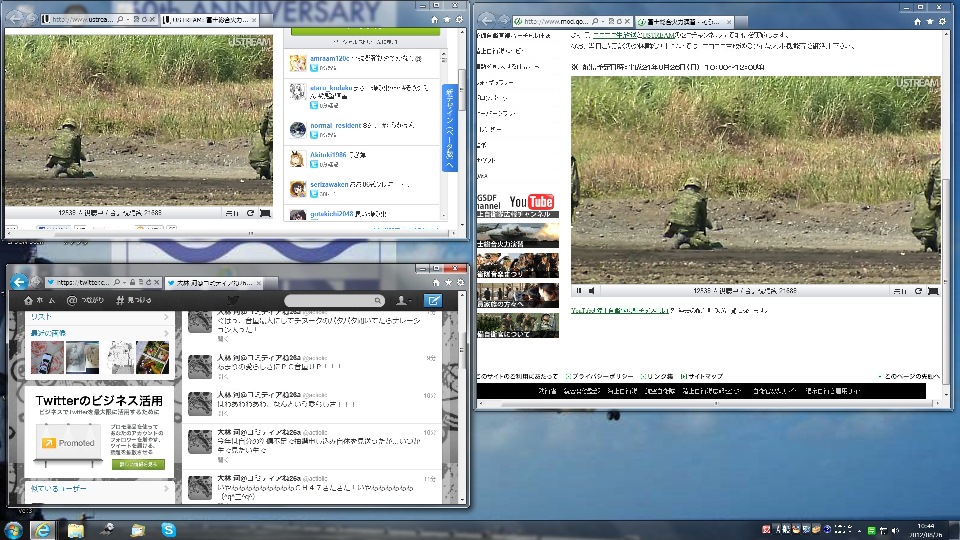Image resolution: width=960 pixels, height=540 pixels.
Task: Open Windows Explorer folder on taskbar
Action: tap(75, 530)
